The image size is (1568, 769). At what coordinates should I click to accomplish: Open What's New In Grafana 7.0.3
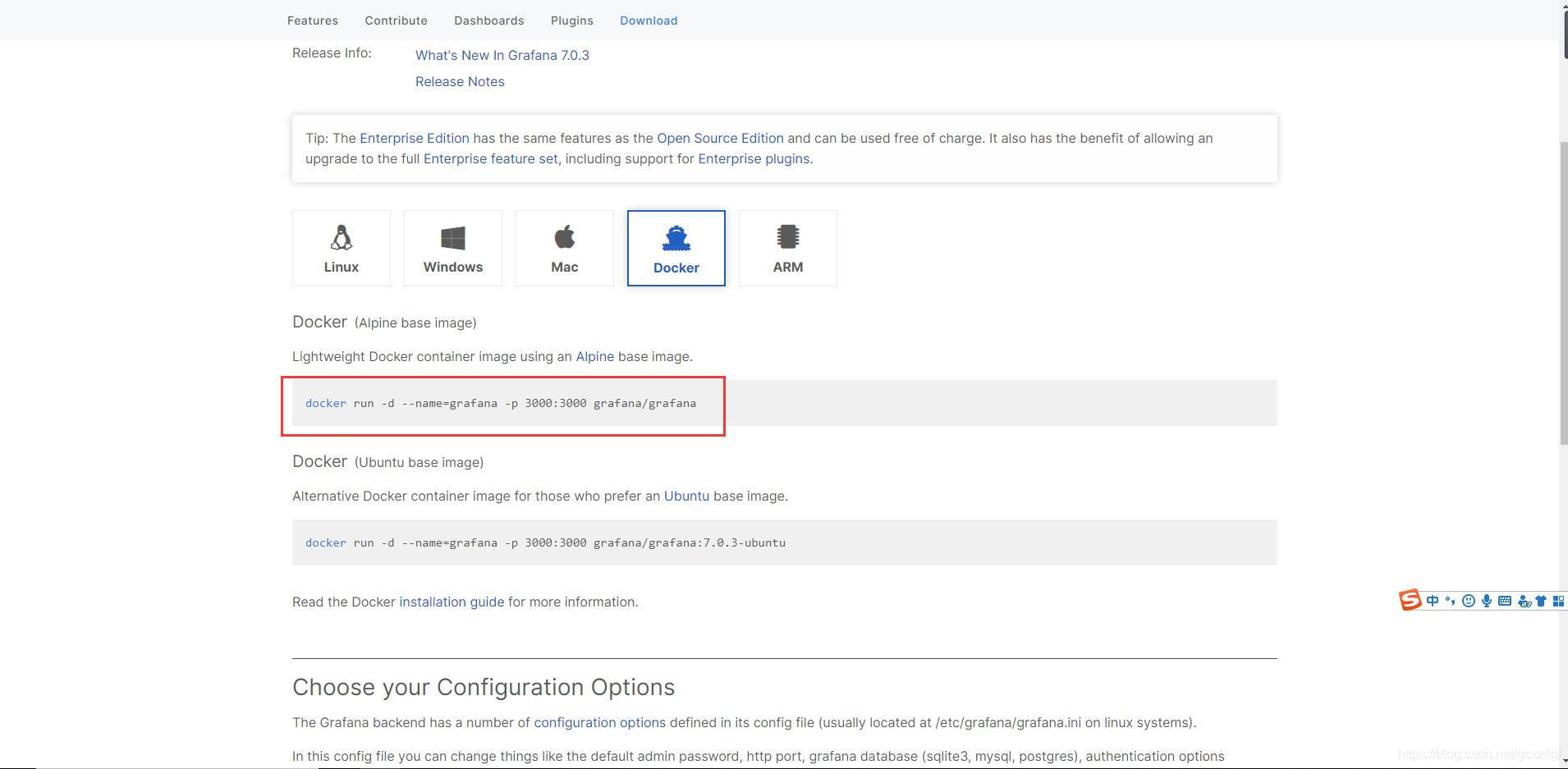point(502,55)
